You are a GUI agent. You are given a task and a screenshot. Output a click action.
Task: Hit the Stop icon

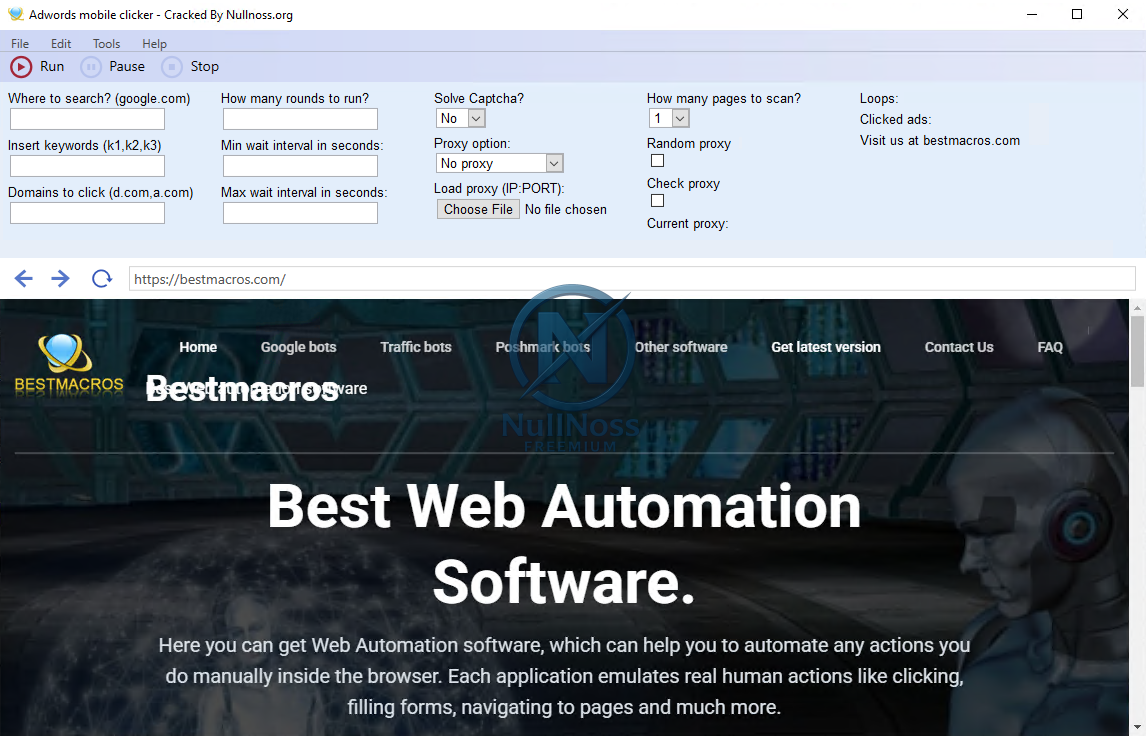pos(170,66)
